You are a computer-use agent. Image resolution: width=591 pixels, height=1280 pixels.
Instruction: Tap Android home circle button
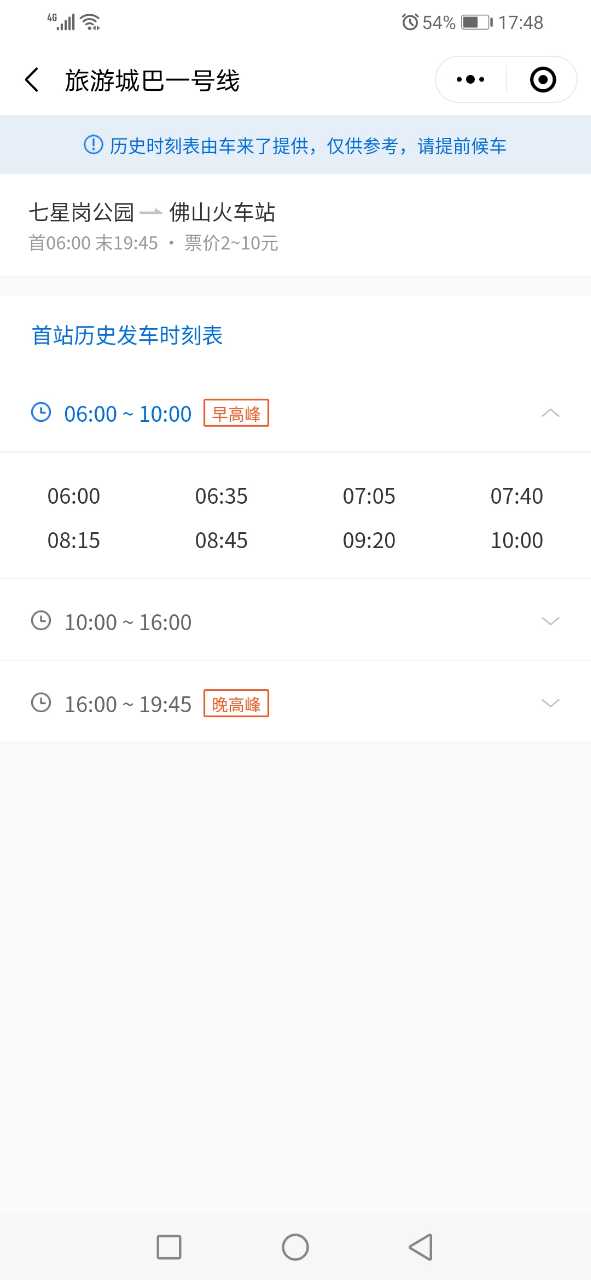pyautogui.click(x=295, y=1247)
